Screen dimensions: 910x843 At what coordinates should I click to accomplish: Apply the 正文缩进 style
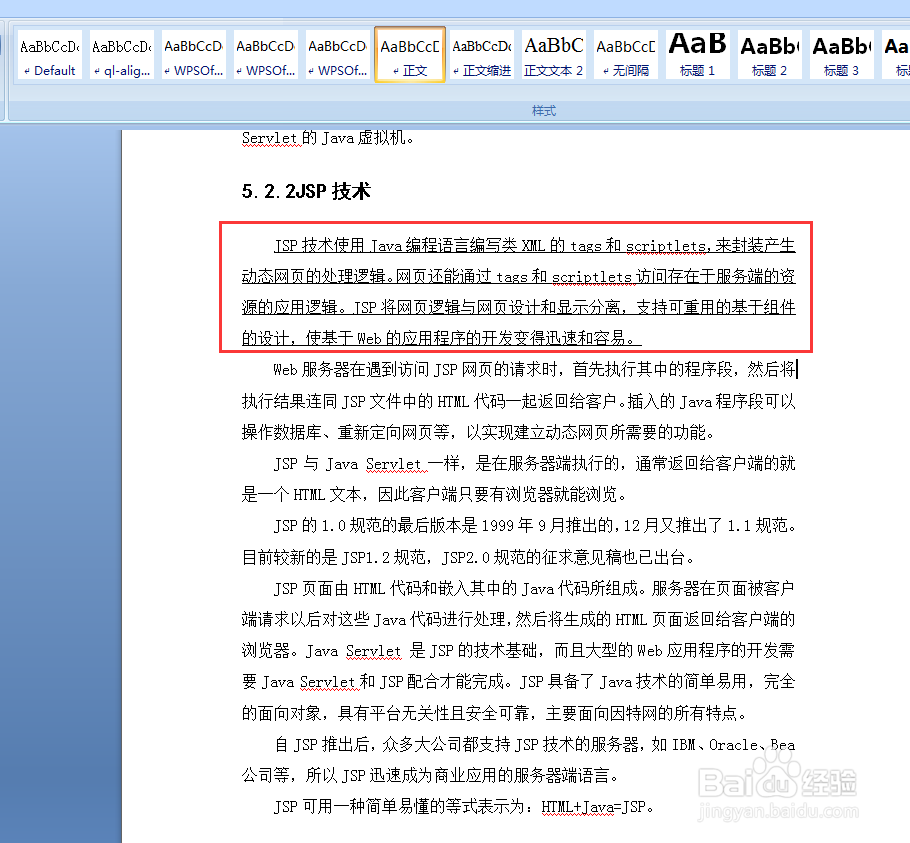coord(481,54)
